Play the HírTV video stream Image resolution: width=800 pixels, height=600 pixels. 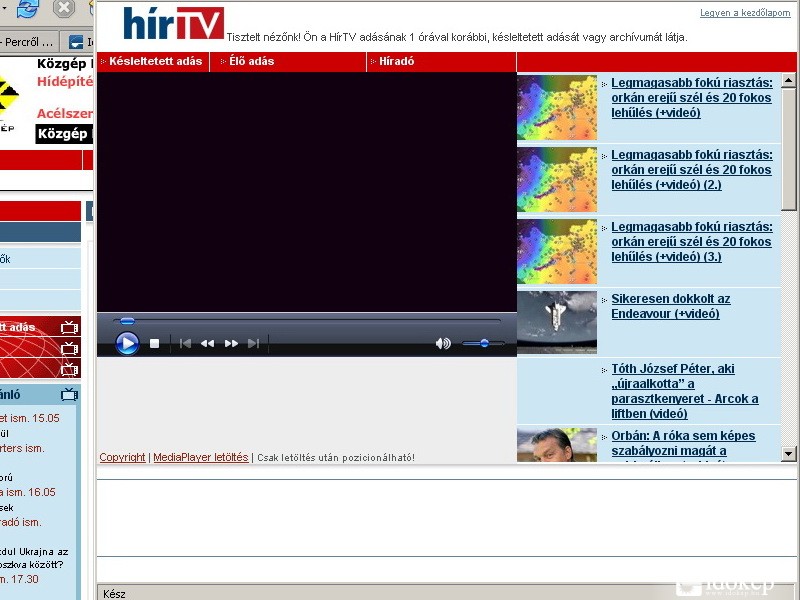click(x=127, y=343)
